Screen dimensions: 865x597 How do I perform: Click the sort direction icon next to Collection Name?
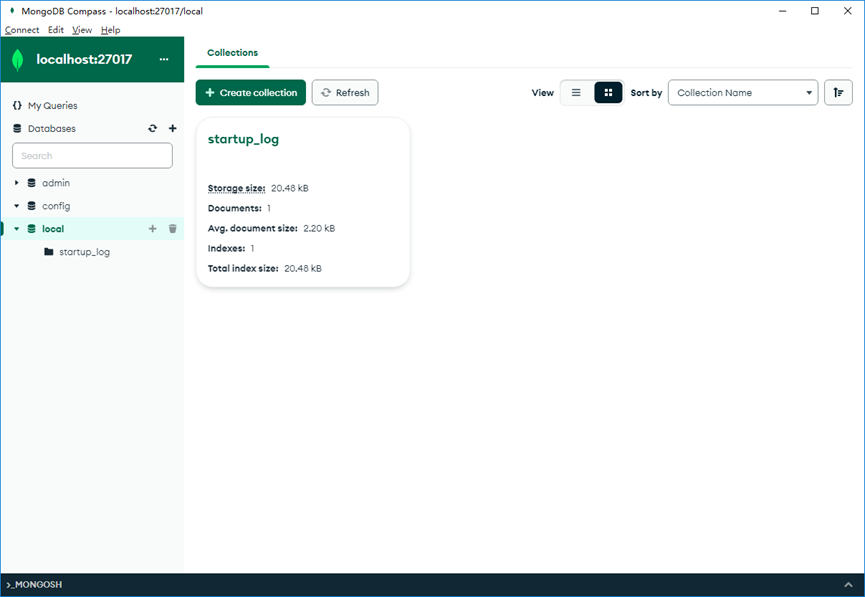point(838,92)
